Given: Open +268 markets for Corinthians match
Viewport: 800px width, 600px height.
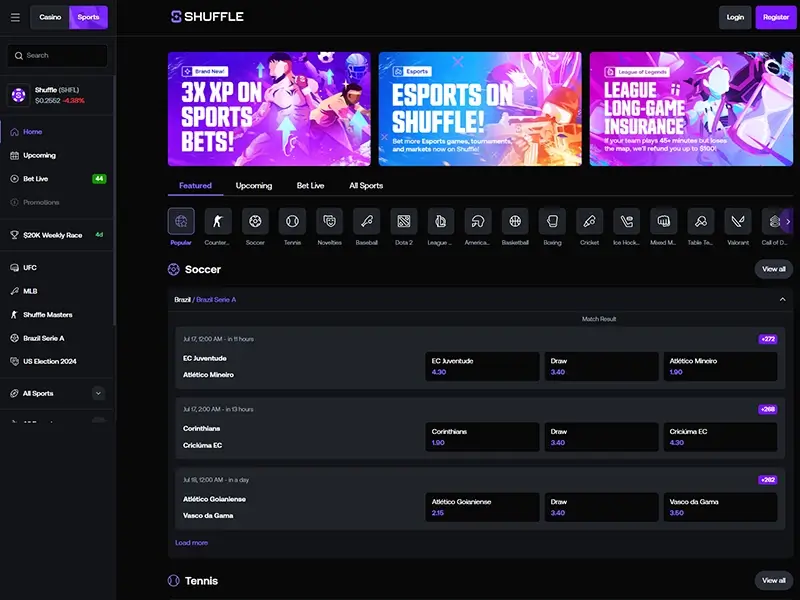Looking at the screenshot, I should tap(768, 409).
